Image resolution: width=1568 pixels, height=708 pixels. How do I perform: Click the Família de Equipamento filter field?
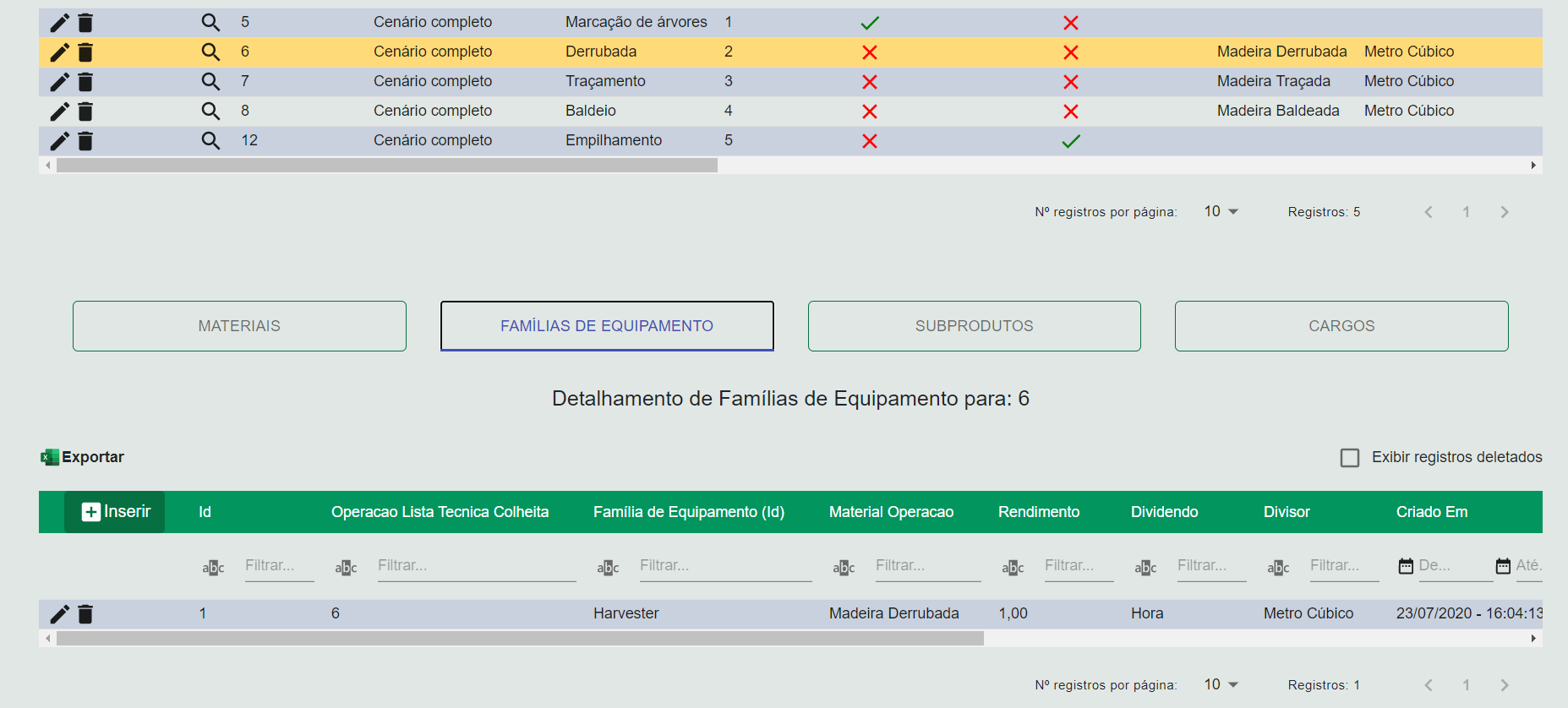click(x=724, y=566)
